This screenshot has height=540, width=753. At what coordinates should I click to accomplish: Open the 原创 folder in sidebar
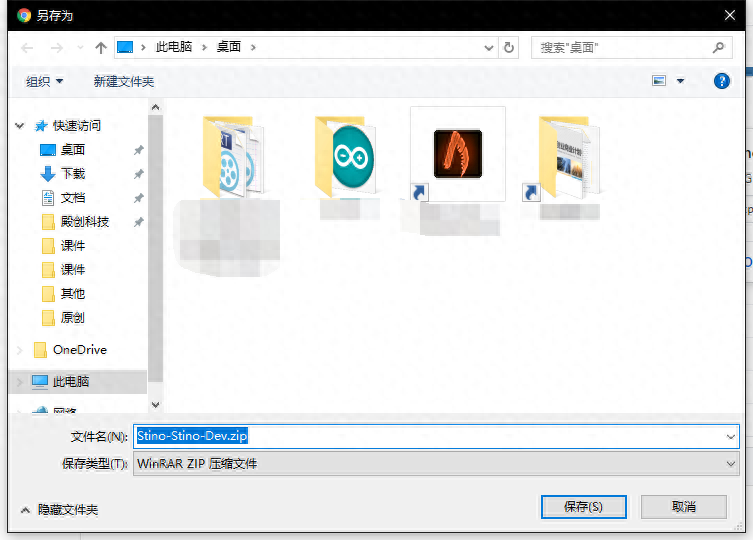[x=73, y=318]
